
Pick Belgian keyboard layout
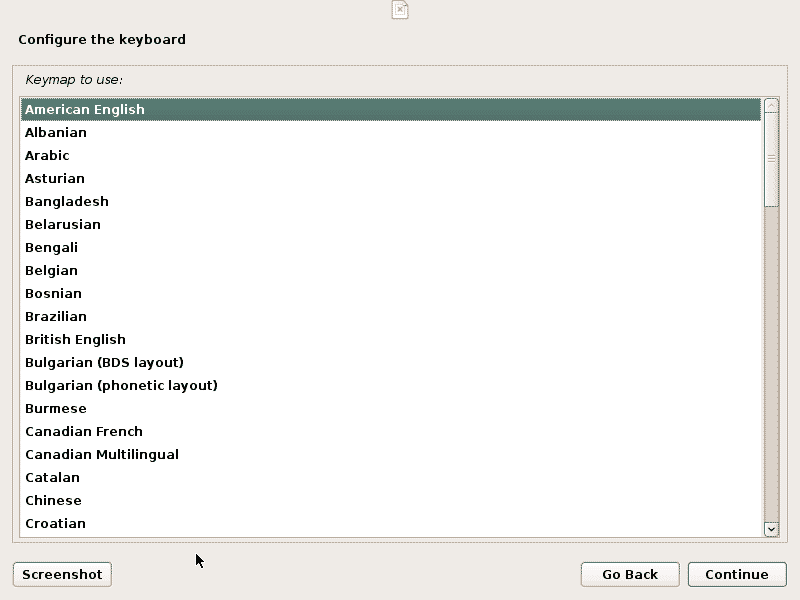pos(51,271)
